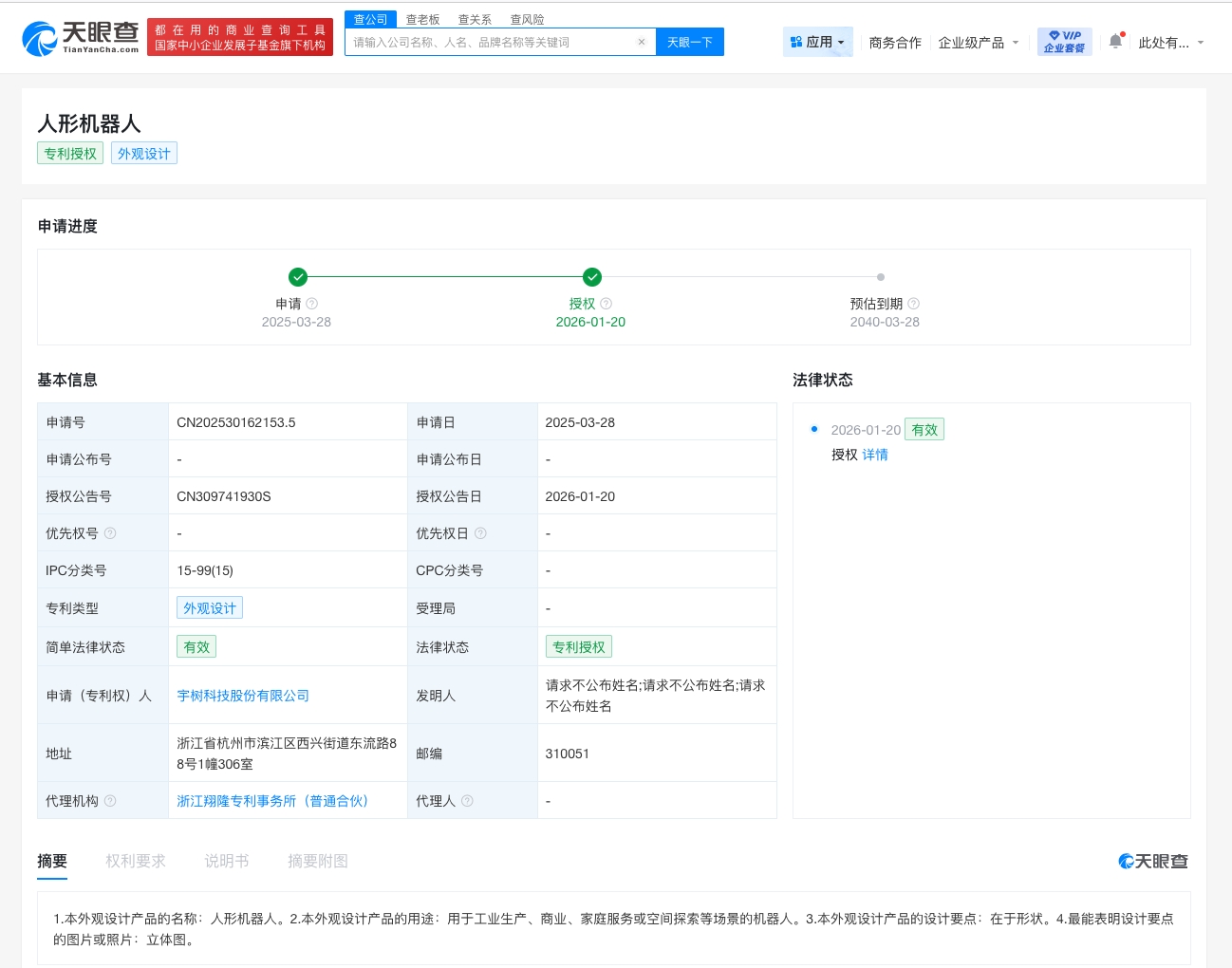Screen dimensions: 1232x968
Task: Open the notification bell icon
Action: 1116,42
